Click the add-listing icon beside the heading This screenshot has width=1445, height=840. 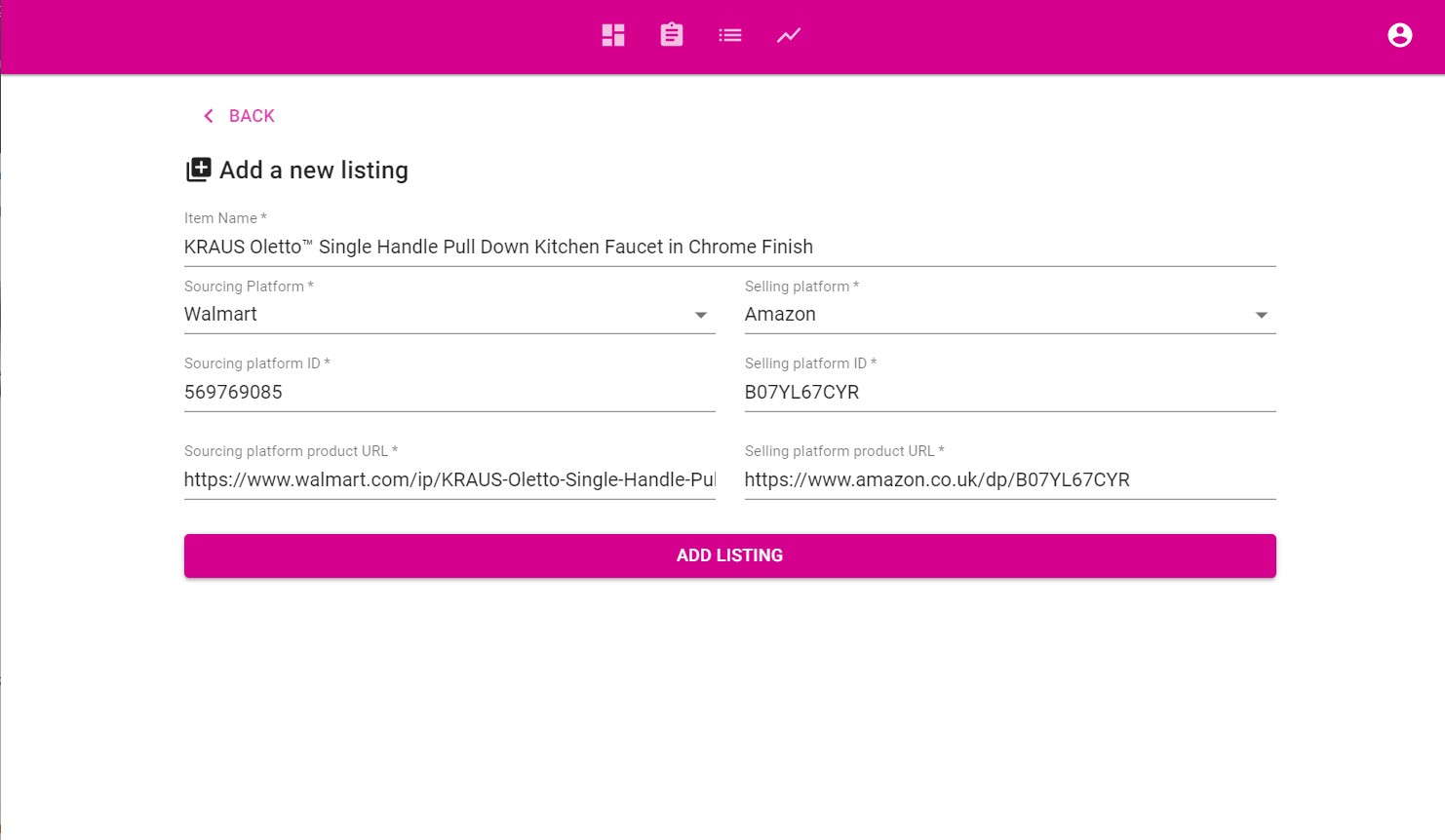(x=199, y=171)
